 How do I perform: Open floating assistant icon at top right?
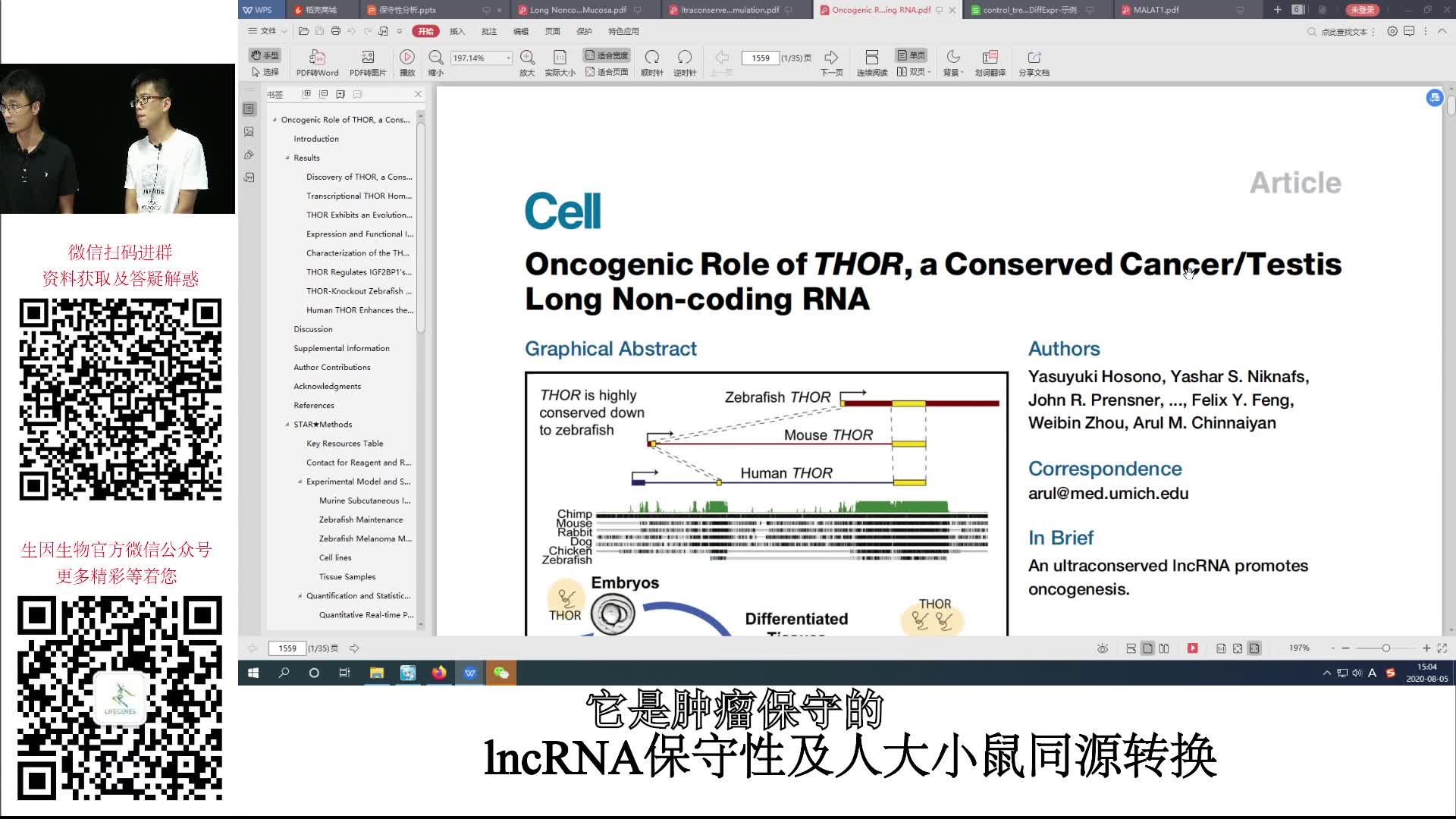(x=1434, y=98)
